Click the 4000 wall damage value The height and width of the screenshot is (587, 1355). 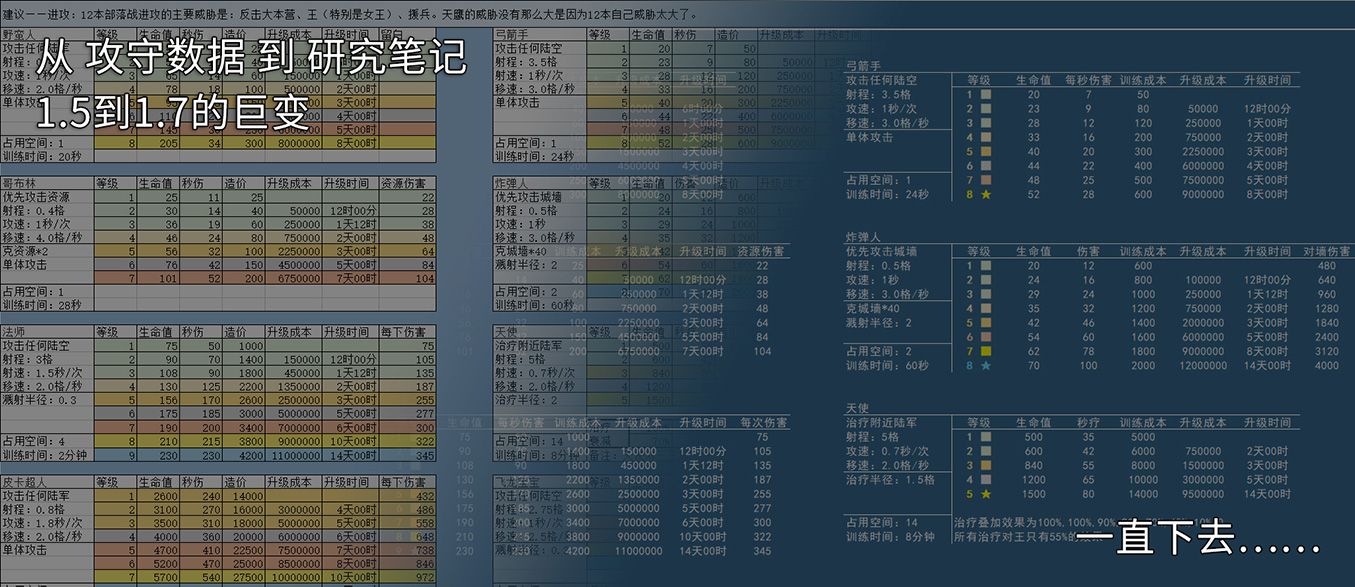point(1326,366)
